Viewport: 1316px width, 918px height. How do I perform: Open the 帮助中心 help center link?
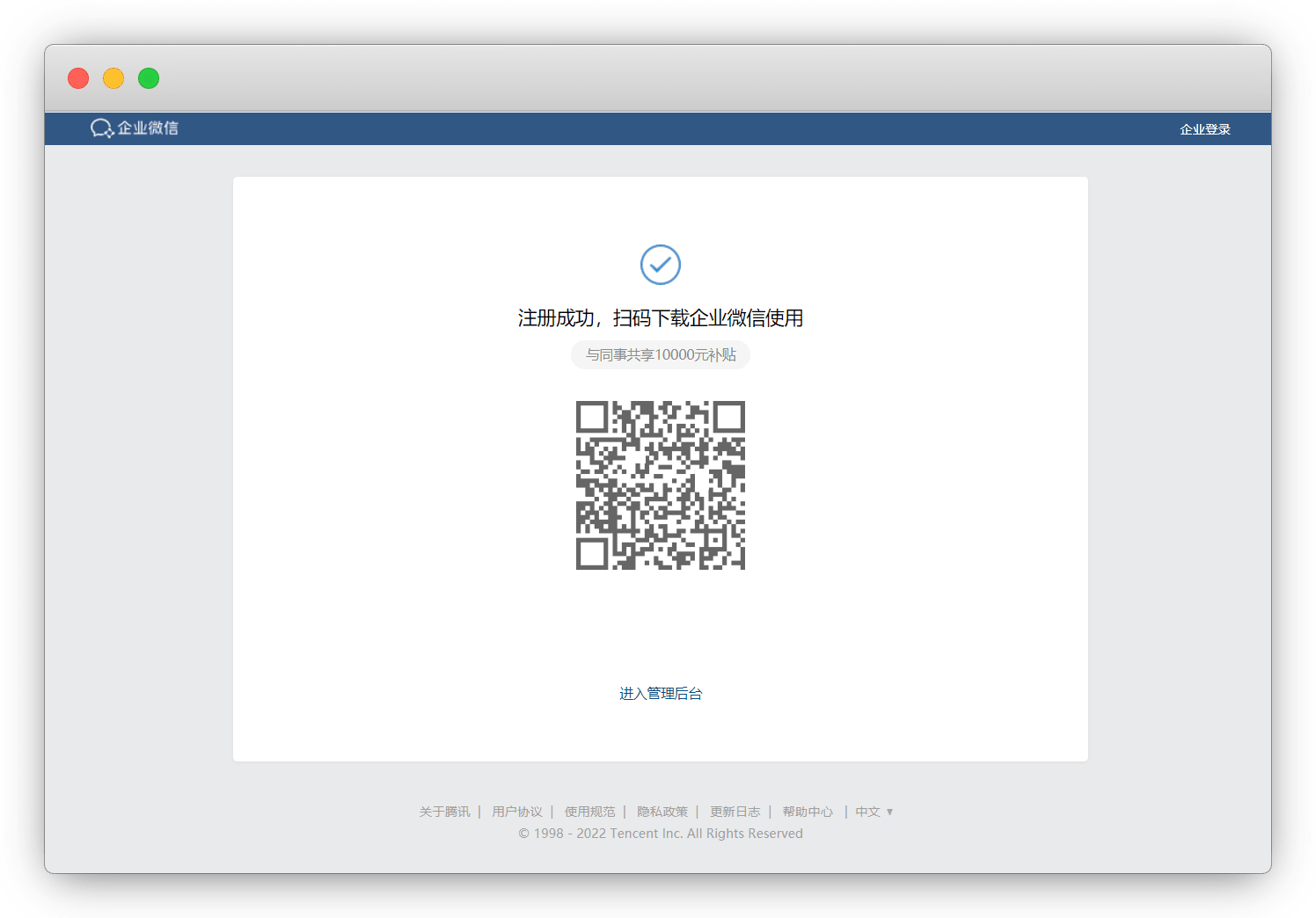click(808, 812)
